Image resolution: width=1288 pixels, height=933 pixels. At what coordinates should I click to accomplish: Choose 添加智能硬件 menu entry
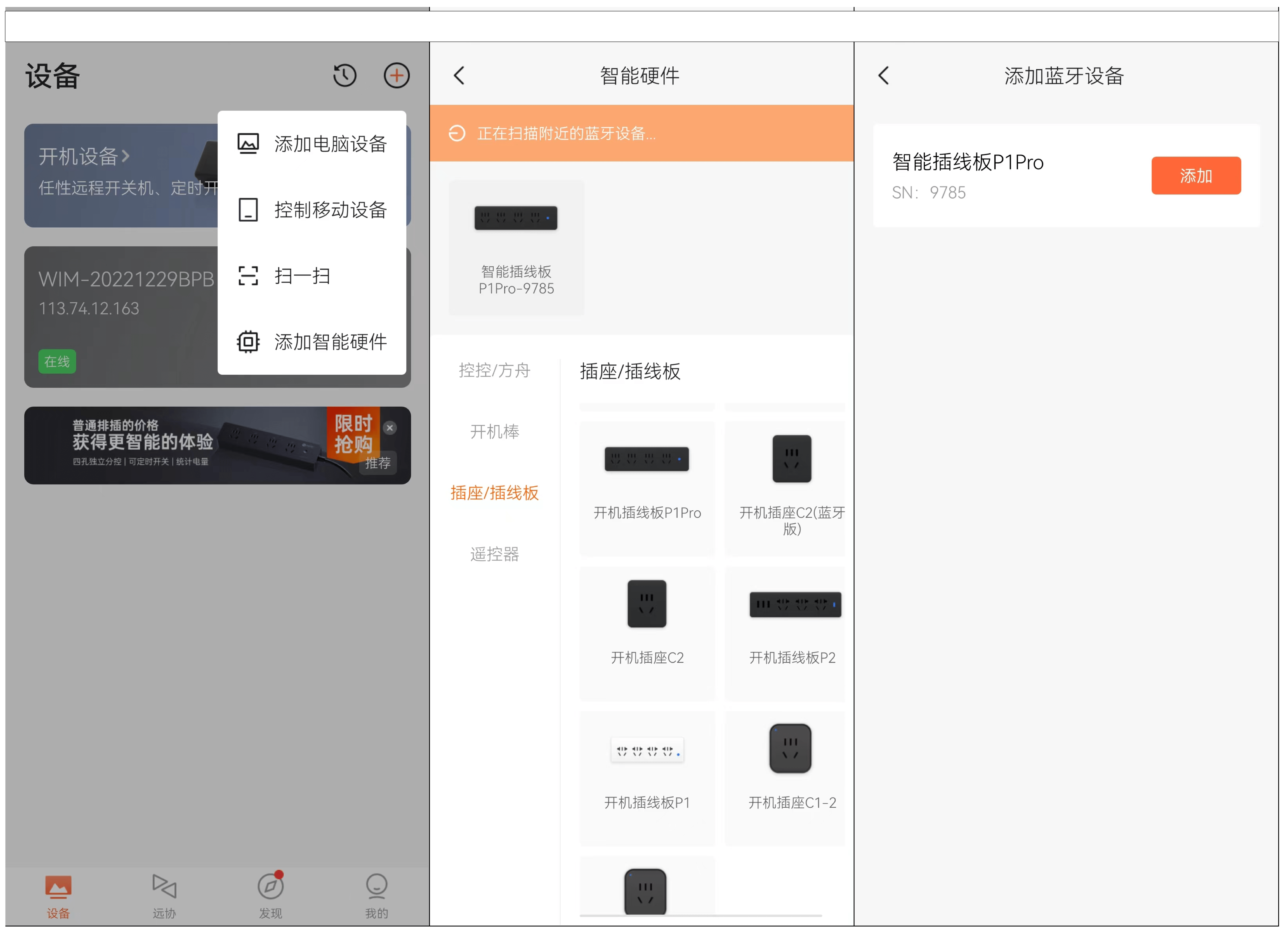[x=312, y=342]
